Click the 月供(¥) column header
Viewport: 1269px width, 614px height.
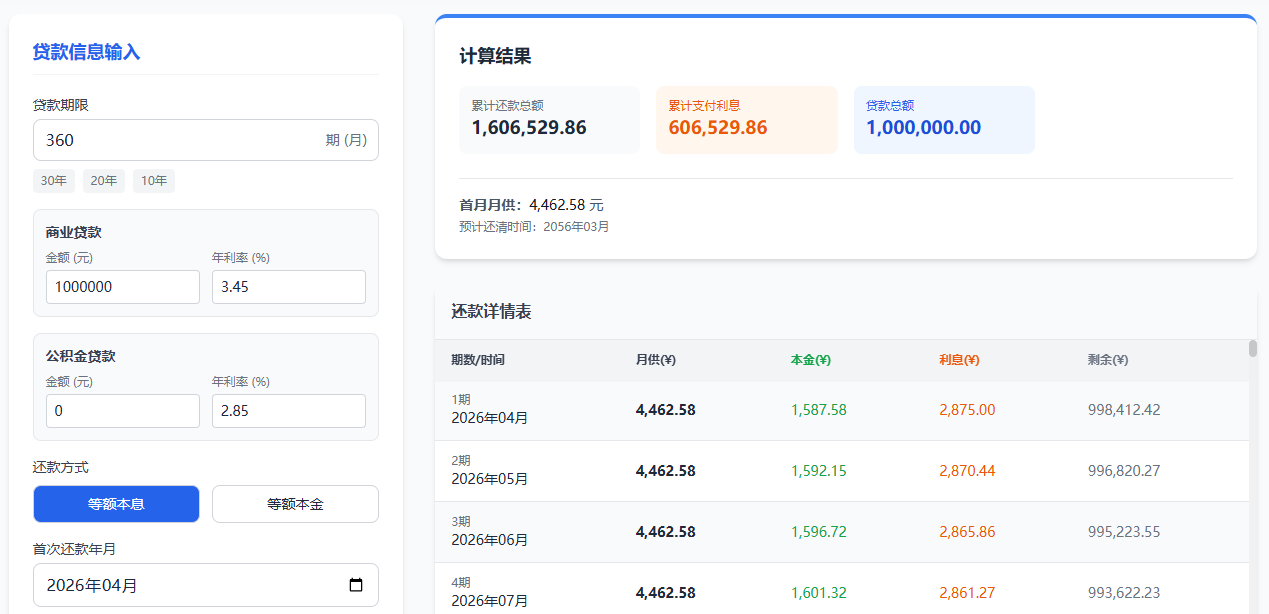pyautogui.click(x=654, y=360)
